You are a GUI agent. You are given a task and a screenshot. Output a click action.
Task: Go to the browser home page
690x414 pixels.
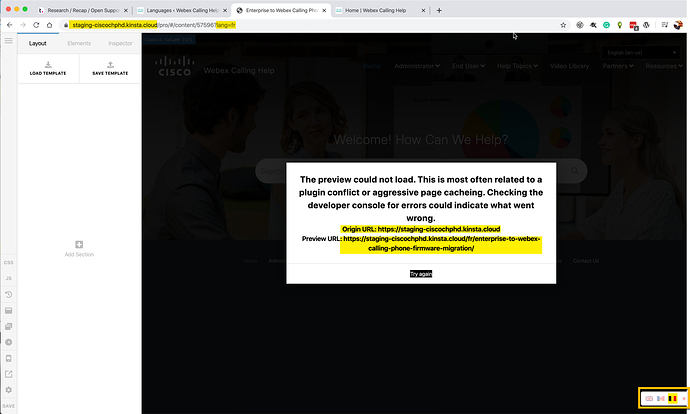coord(49,25)
